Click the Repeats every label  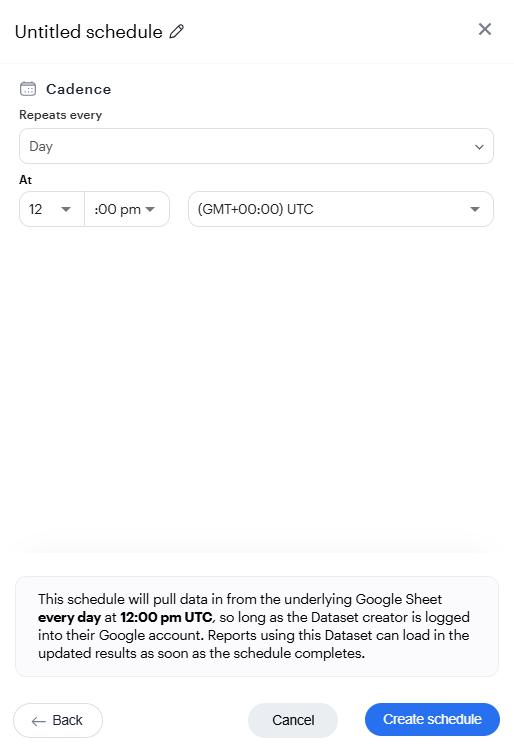[x=61, y=115]
